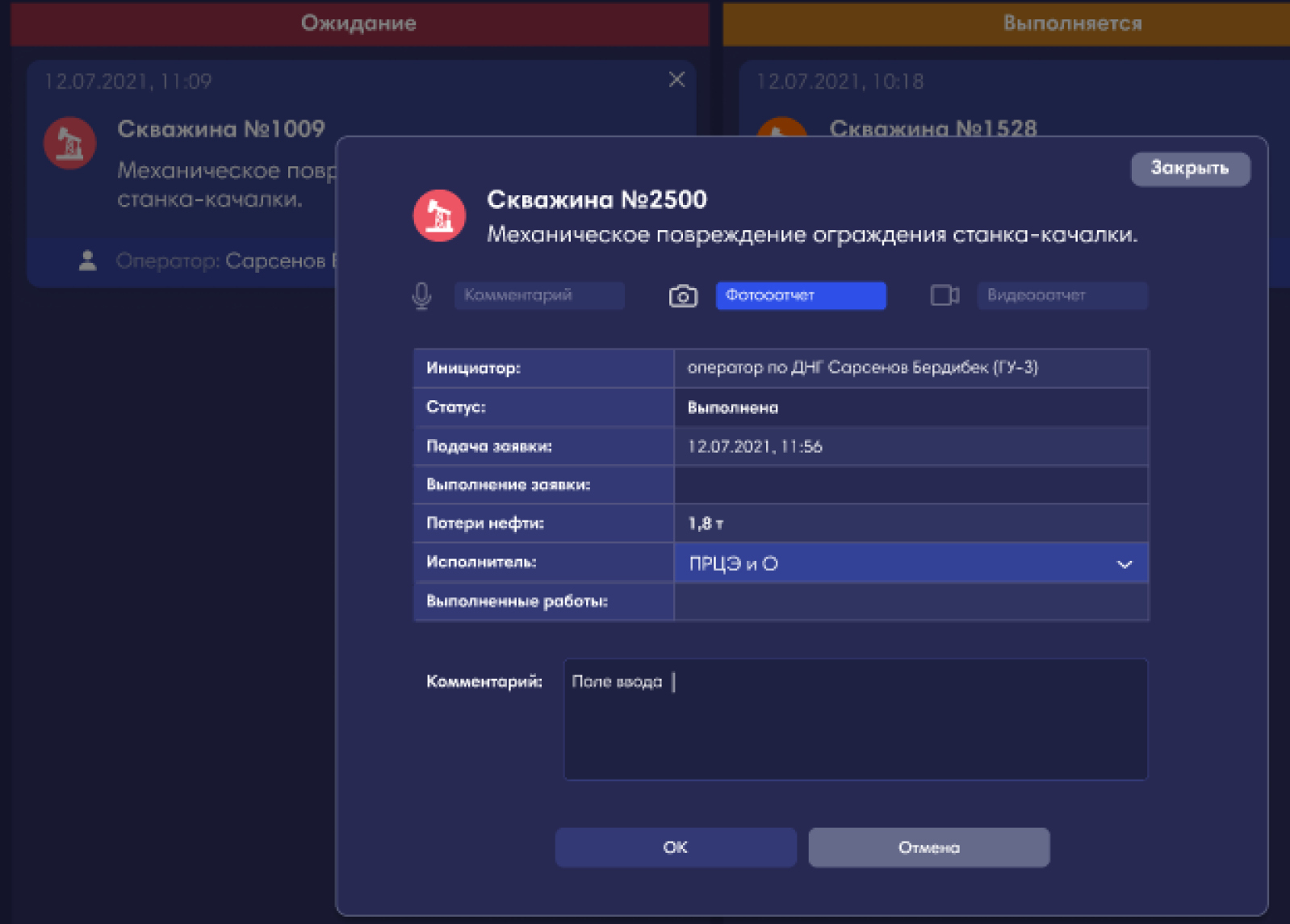
Task: Click the operator person icon
Action: [x=88, y=261]
